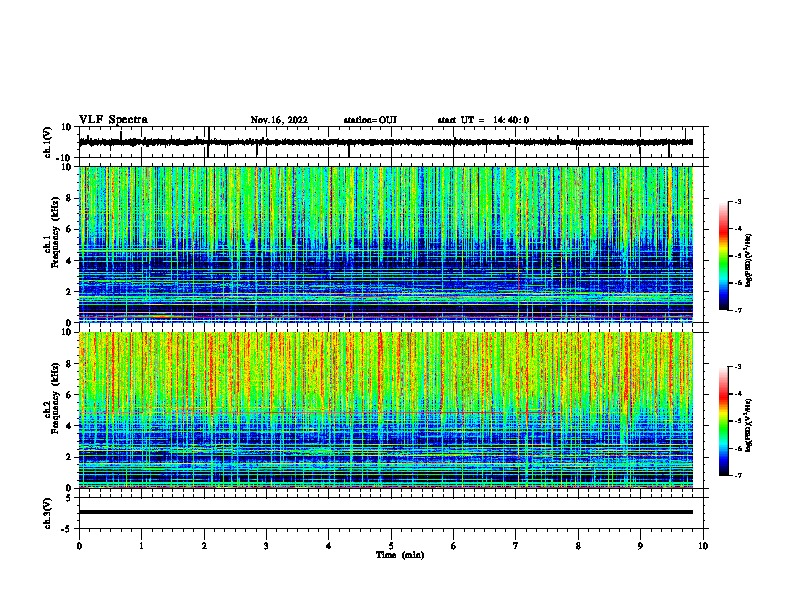
Task: Click tick label "8" on the Time axis
Action: (578, 546)
